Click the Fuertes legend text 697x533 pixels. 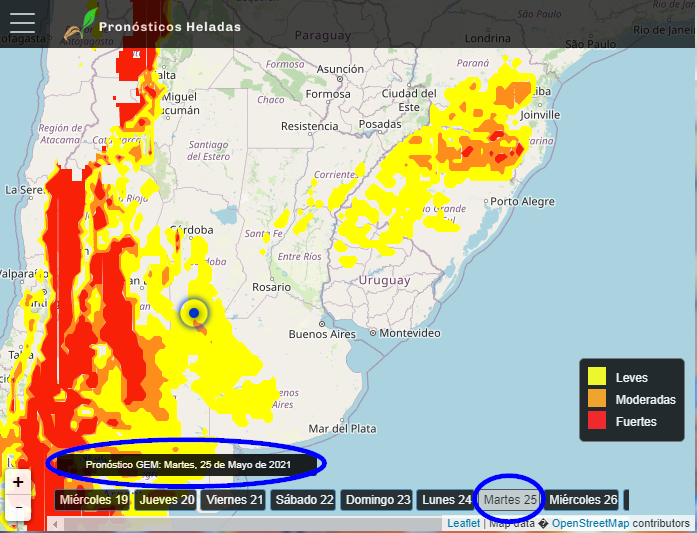tap(636, 421)
